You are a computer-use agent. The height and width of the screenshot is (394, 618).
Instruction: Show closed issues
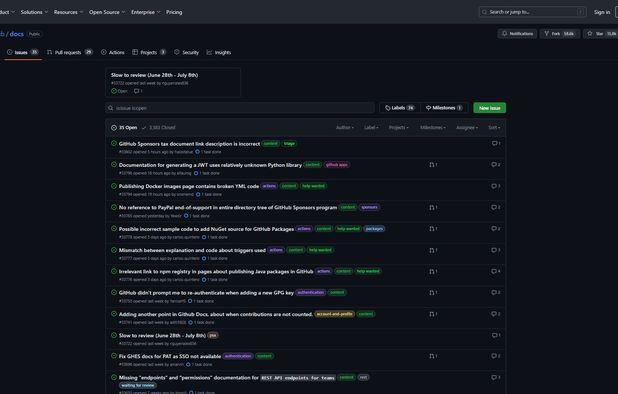[x=158, y=128]
